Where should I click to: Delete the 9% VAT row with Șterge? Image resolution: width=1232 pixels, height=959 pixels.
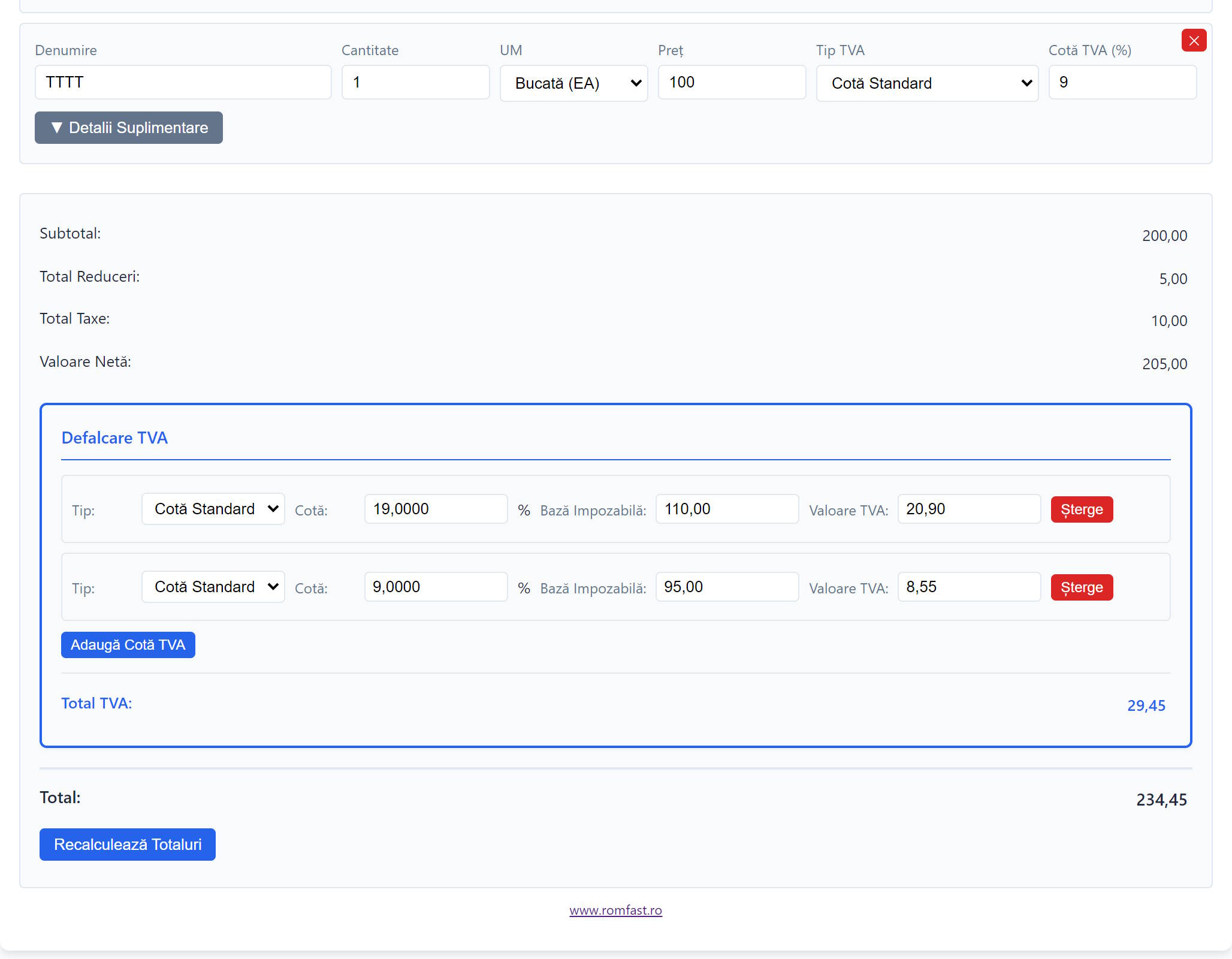coord(1082,587)
